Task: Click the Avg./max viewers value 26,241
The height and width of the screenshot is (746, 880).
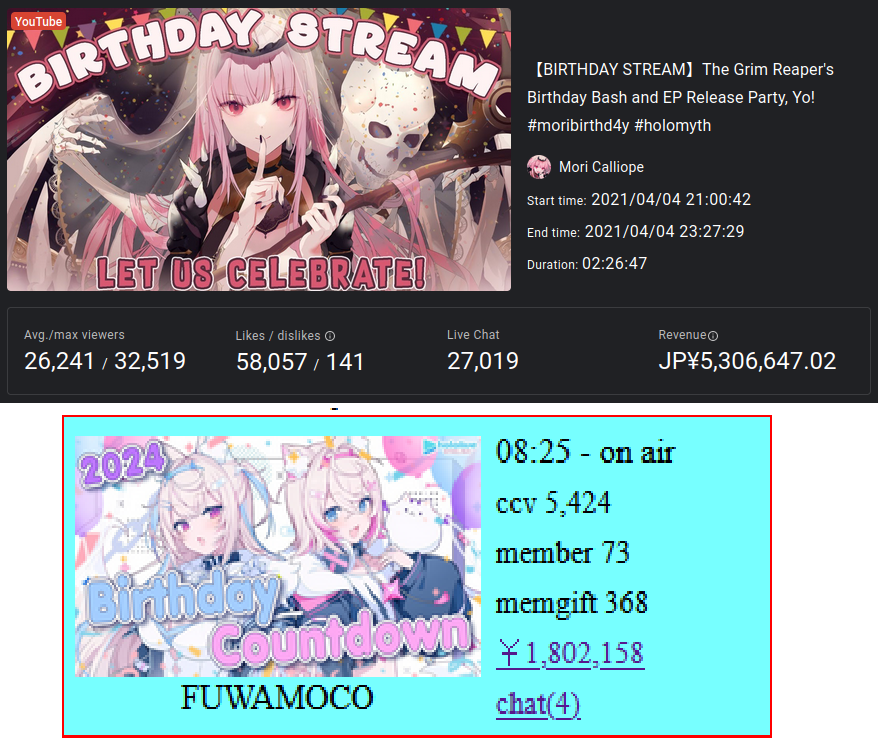Action: tap(59, 361)
